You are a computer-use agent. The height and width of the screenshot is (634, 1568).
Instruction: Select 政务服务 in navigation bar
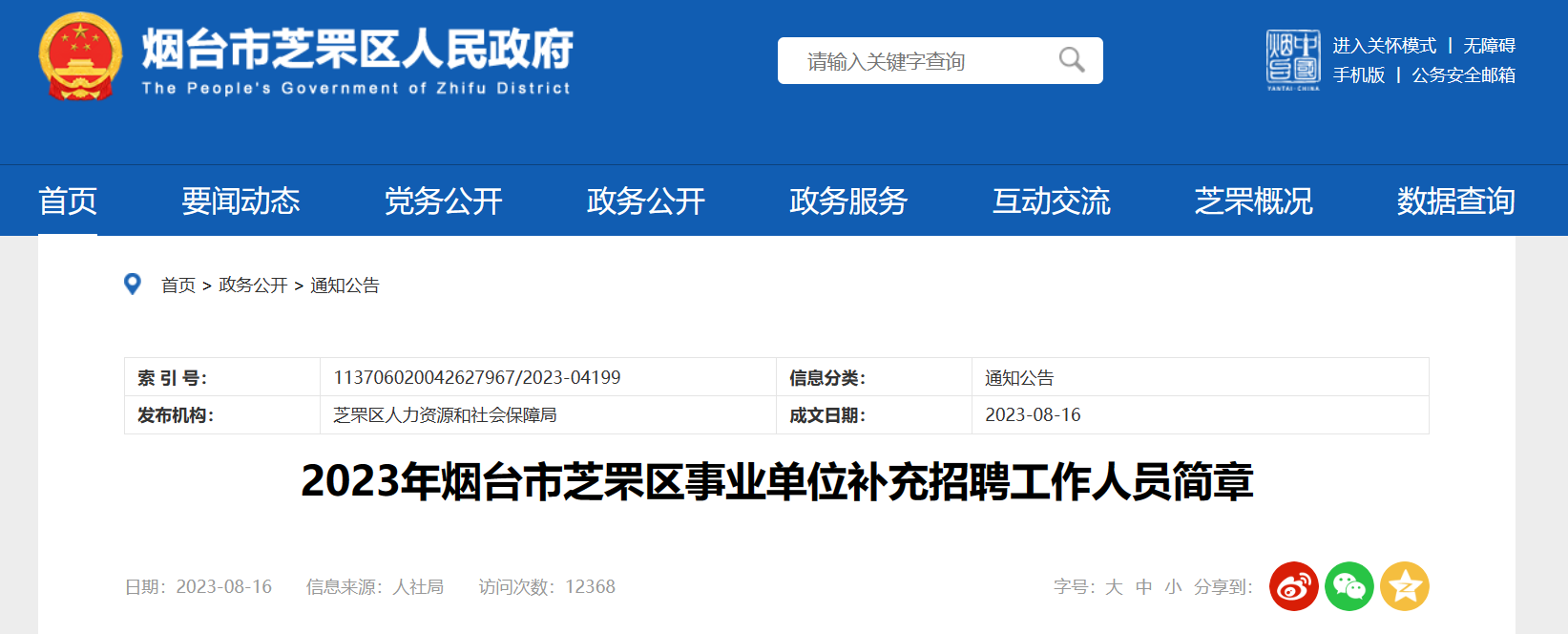[x=847, y=201]
